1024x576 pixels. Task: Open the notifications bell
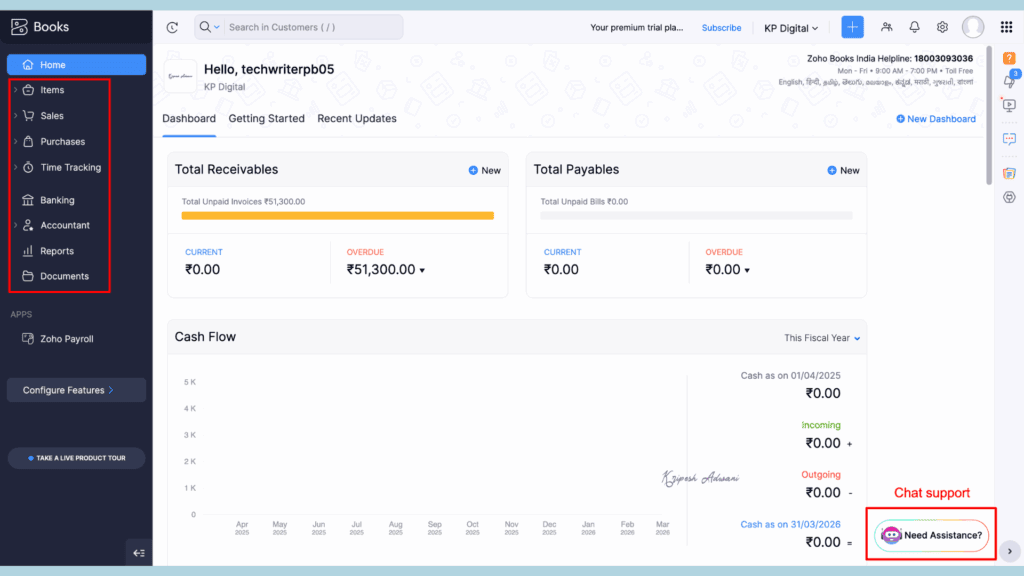(x=914, y=27)
